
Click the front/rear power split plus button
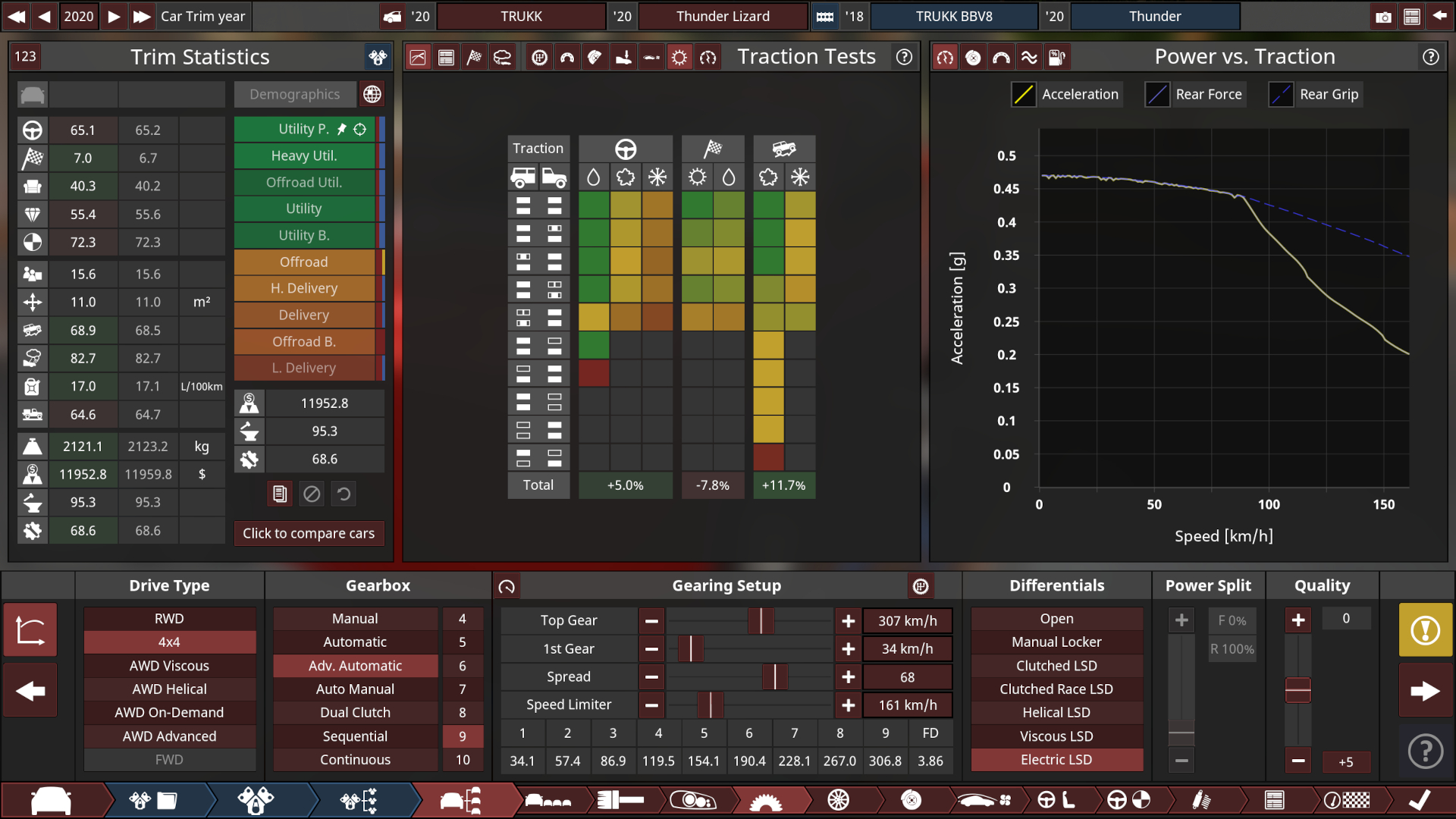[1181, 618]
